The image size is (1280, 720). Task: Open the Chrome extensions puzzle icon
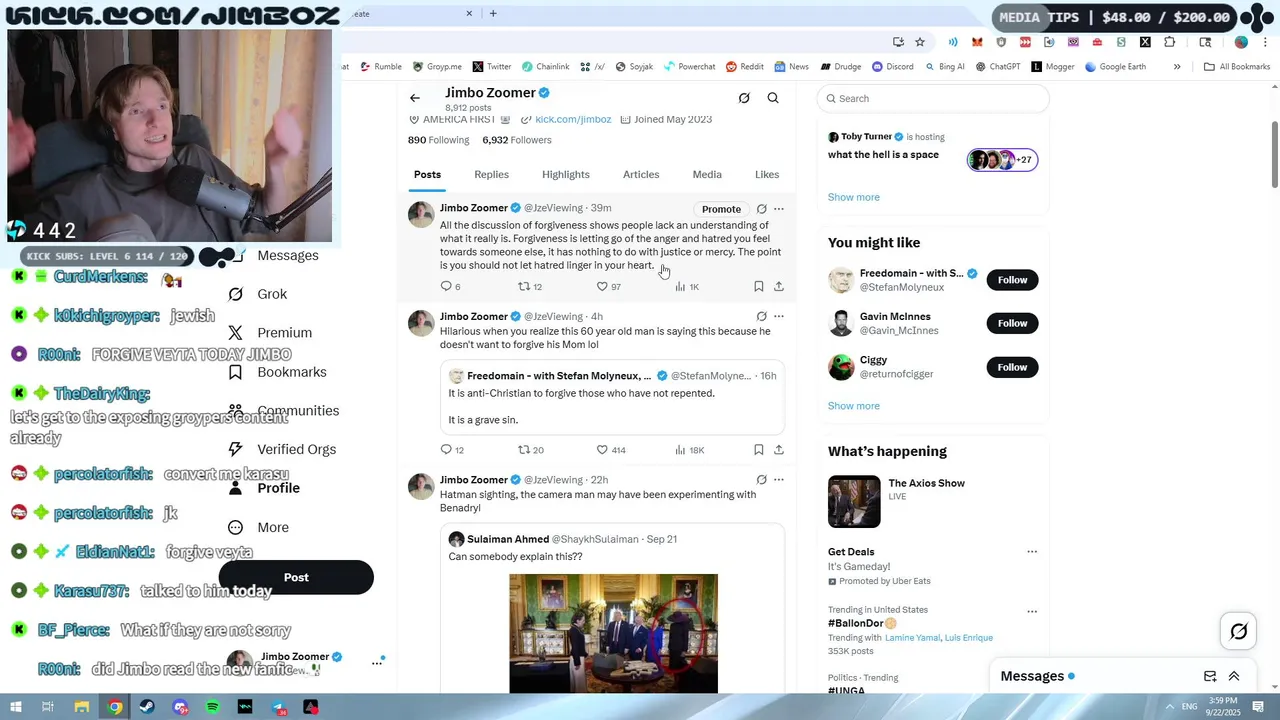[x=1170, y=42]
